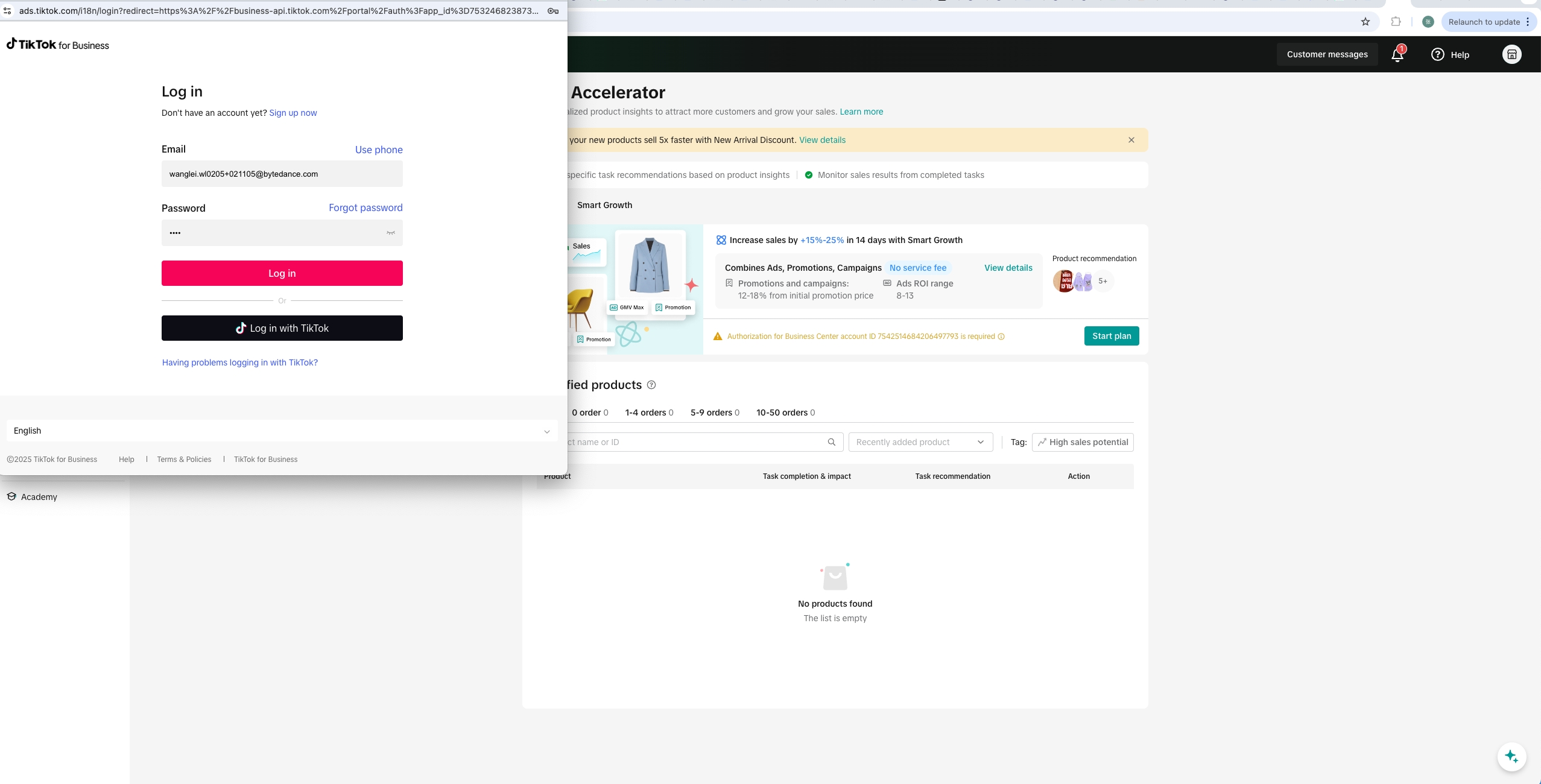Click the notification bell icon
Image resolution: width=1541 pixels, height=784 pixels.
[1397, 55]
